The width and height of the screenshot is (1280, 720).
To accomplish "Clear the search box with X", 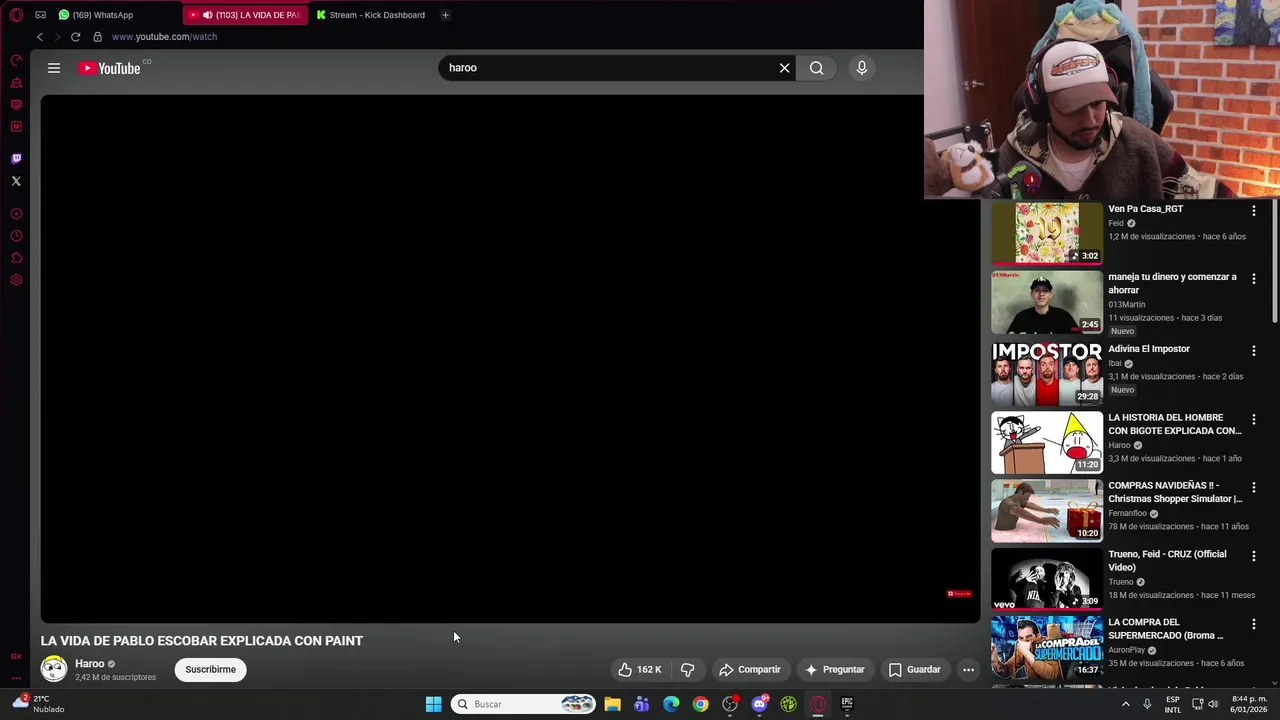I will point(784,68).
